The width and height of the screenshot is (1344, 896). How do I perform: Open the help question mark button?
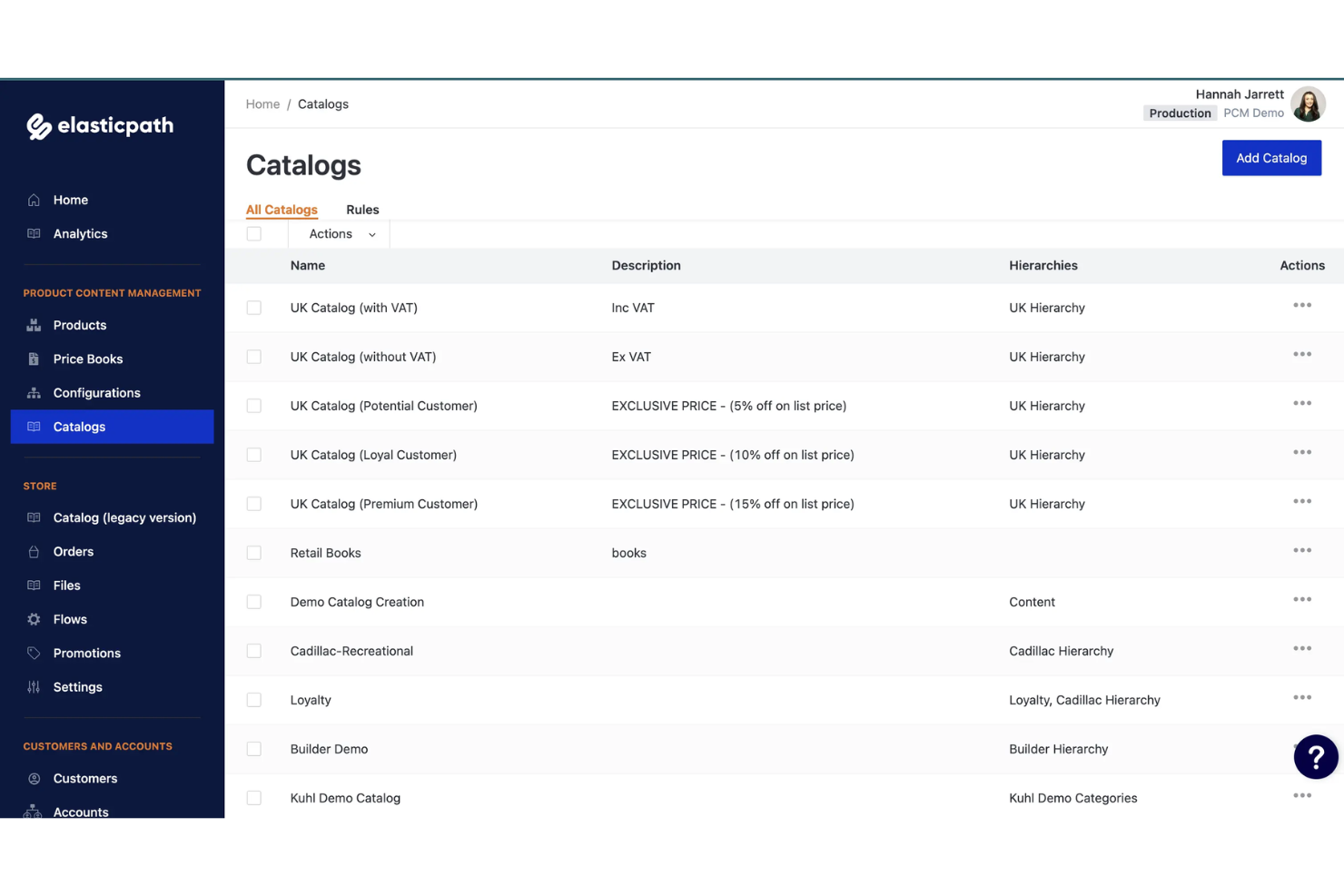click(1316, 756)
